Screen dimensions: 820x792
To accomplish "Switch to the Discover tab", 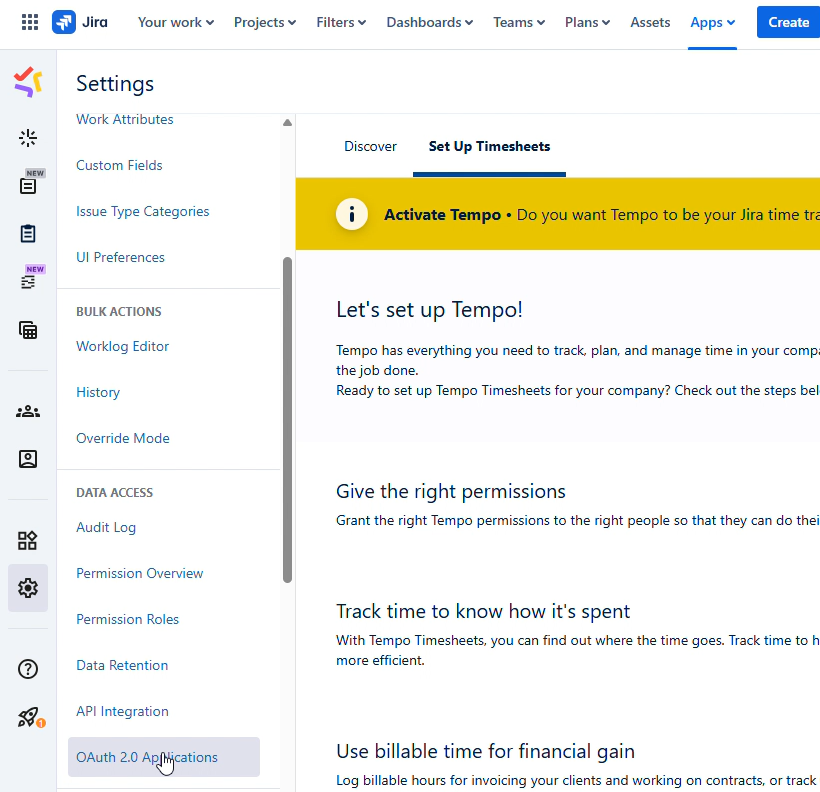I will click(370, 146).
